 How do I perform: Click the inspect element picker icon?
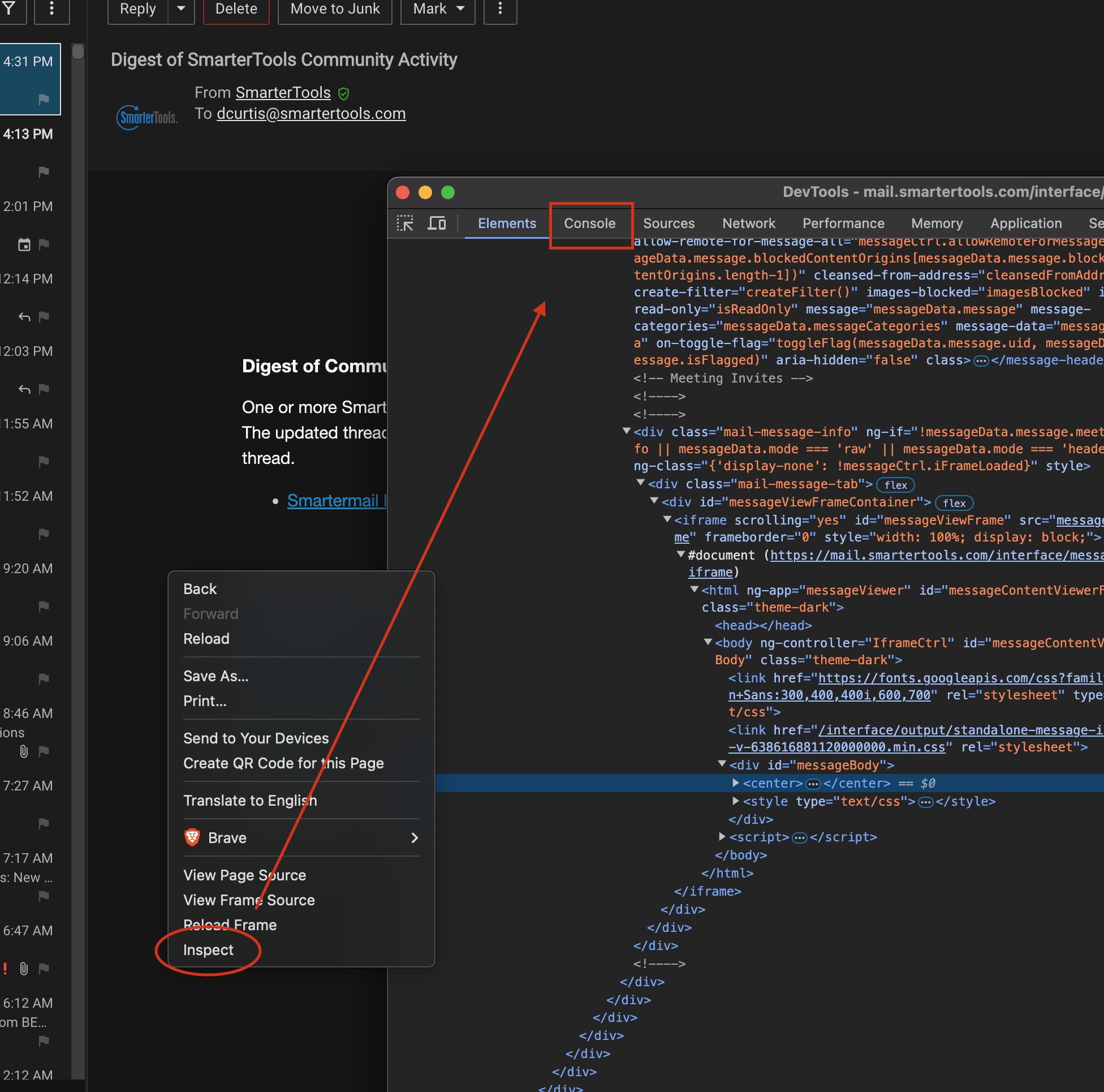[405, 223]
